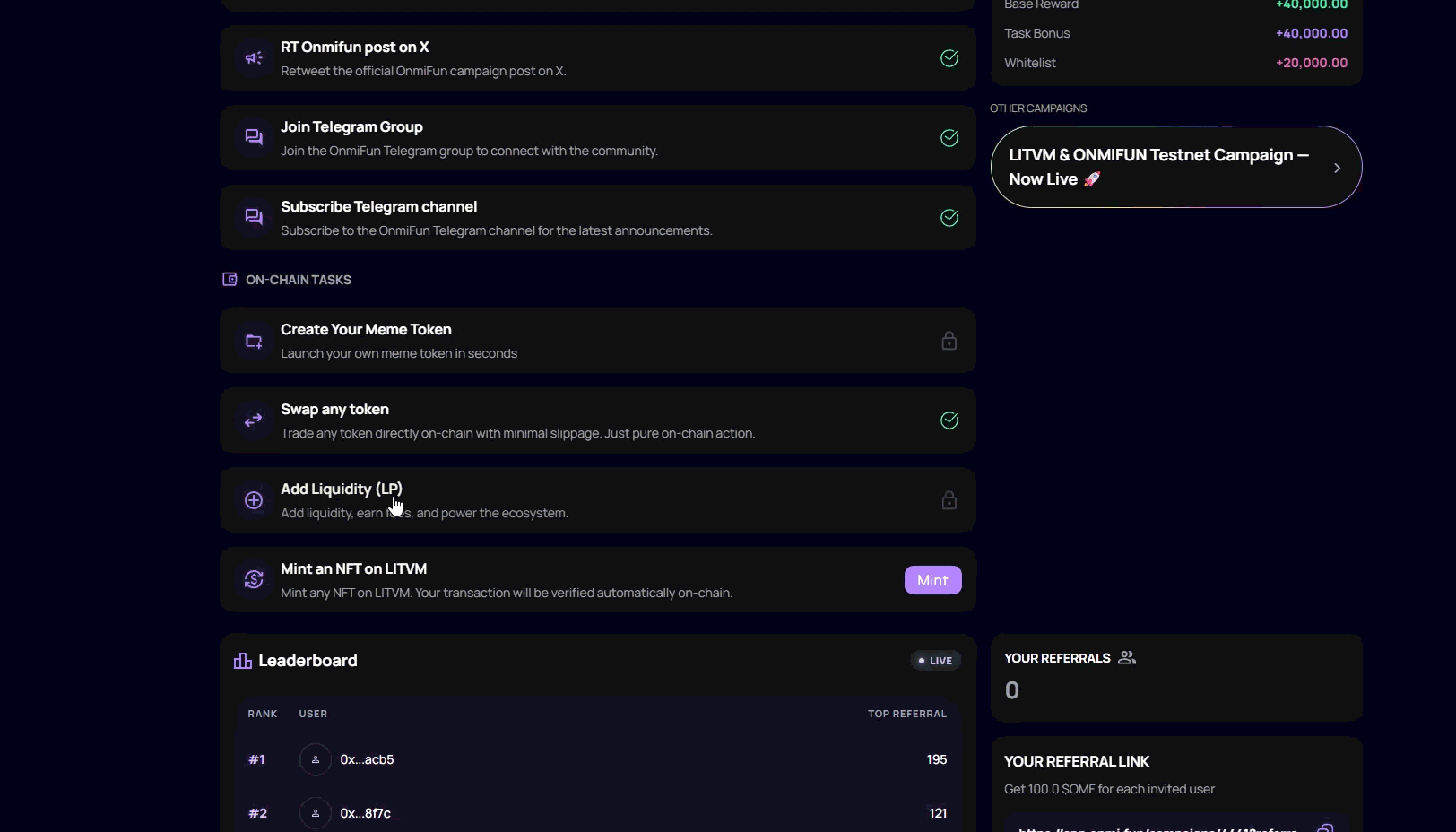The width and height of the screenshot is (1456, 832).
Task: Click chat icon beside Join Telegram Group
Action: click(x=254, y=137)
